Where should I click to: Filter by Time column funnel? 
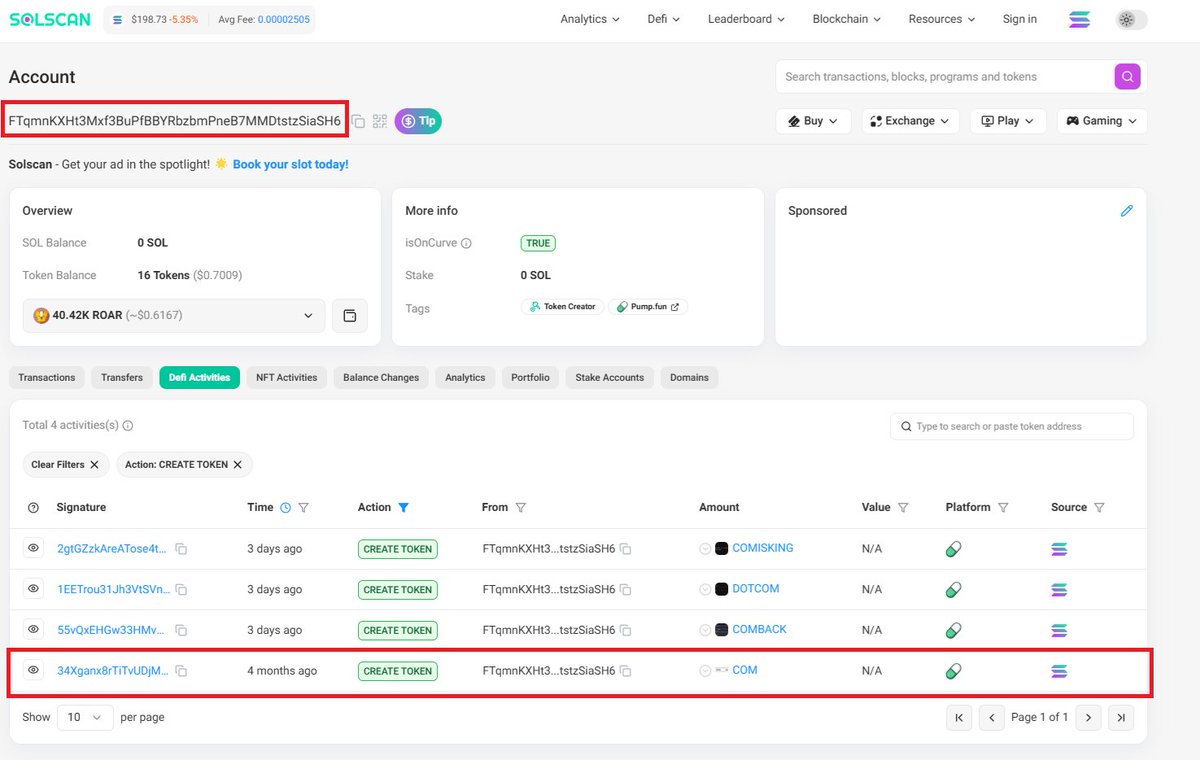click(x=304, y=508)
